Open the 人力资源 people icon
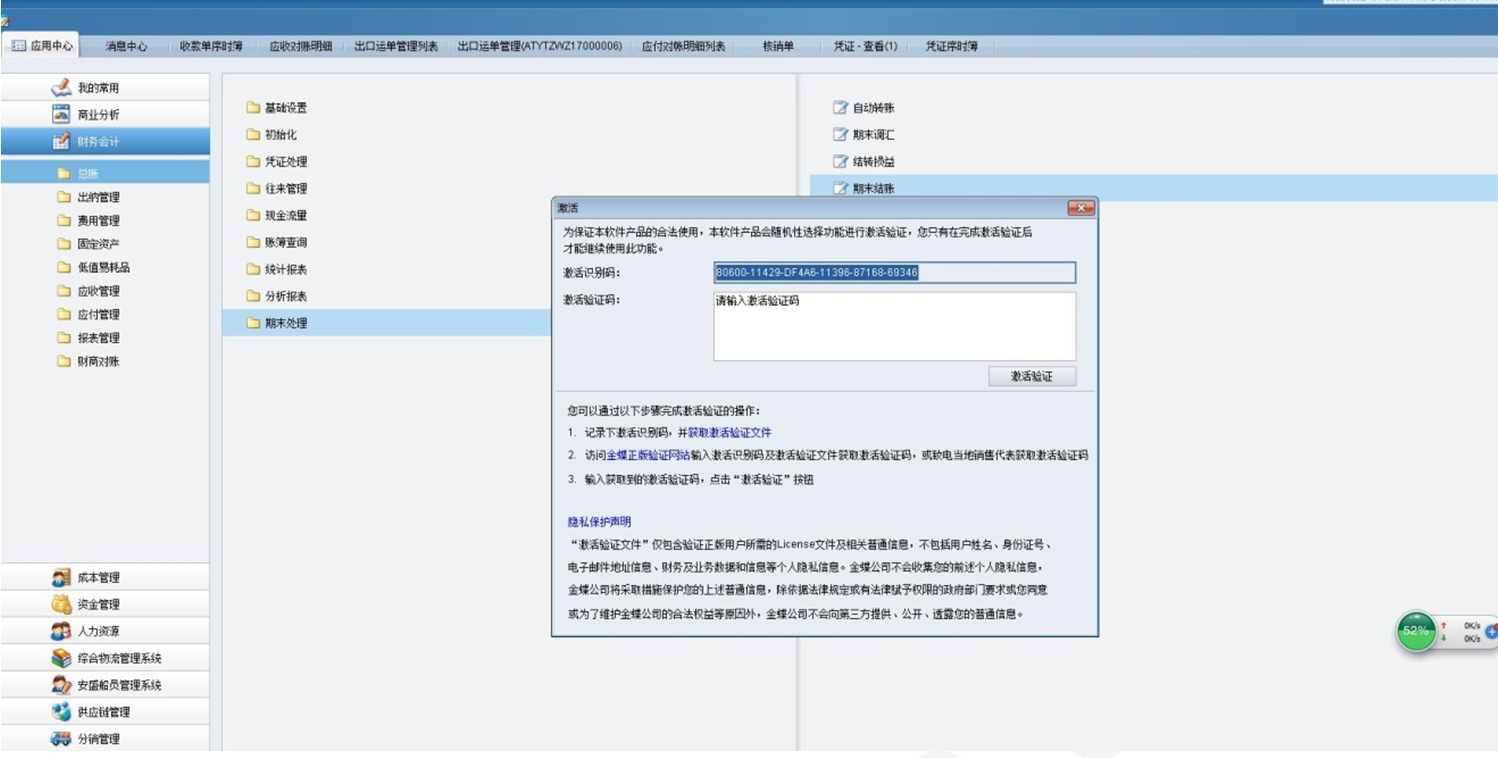The width and height of the screenshot is (1498, 758). click(x=61, y=632)
